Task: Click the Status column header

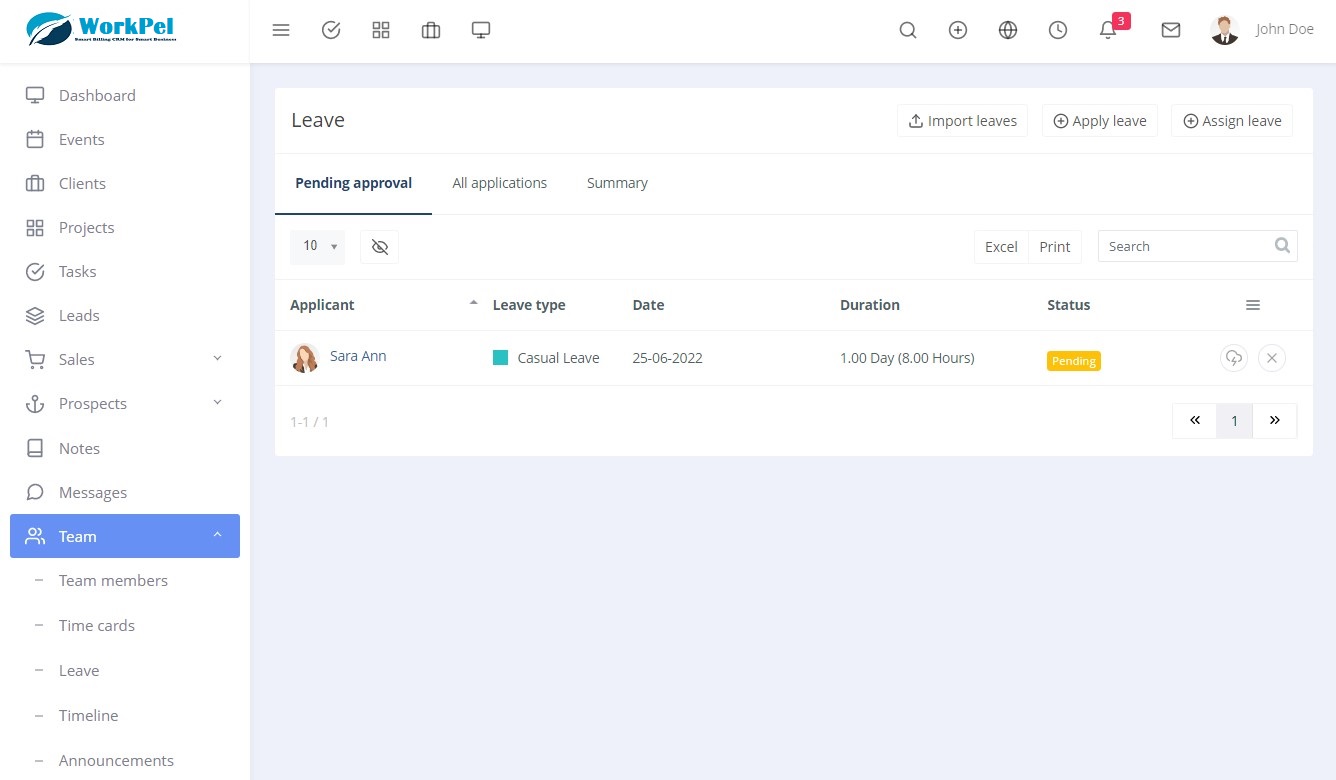Action: pyautogui.click(x=1068, y=305)
